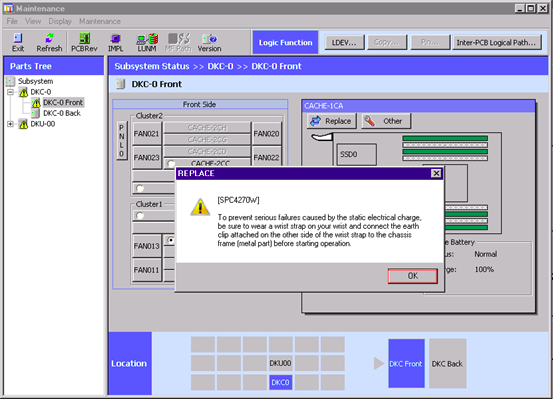Viewport: 553px width, 399px height.
Task: Click the Version toolbar icon
Action: click(x=209, y=42)
